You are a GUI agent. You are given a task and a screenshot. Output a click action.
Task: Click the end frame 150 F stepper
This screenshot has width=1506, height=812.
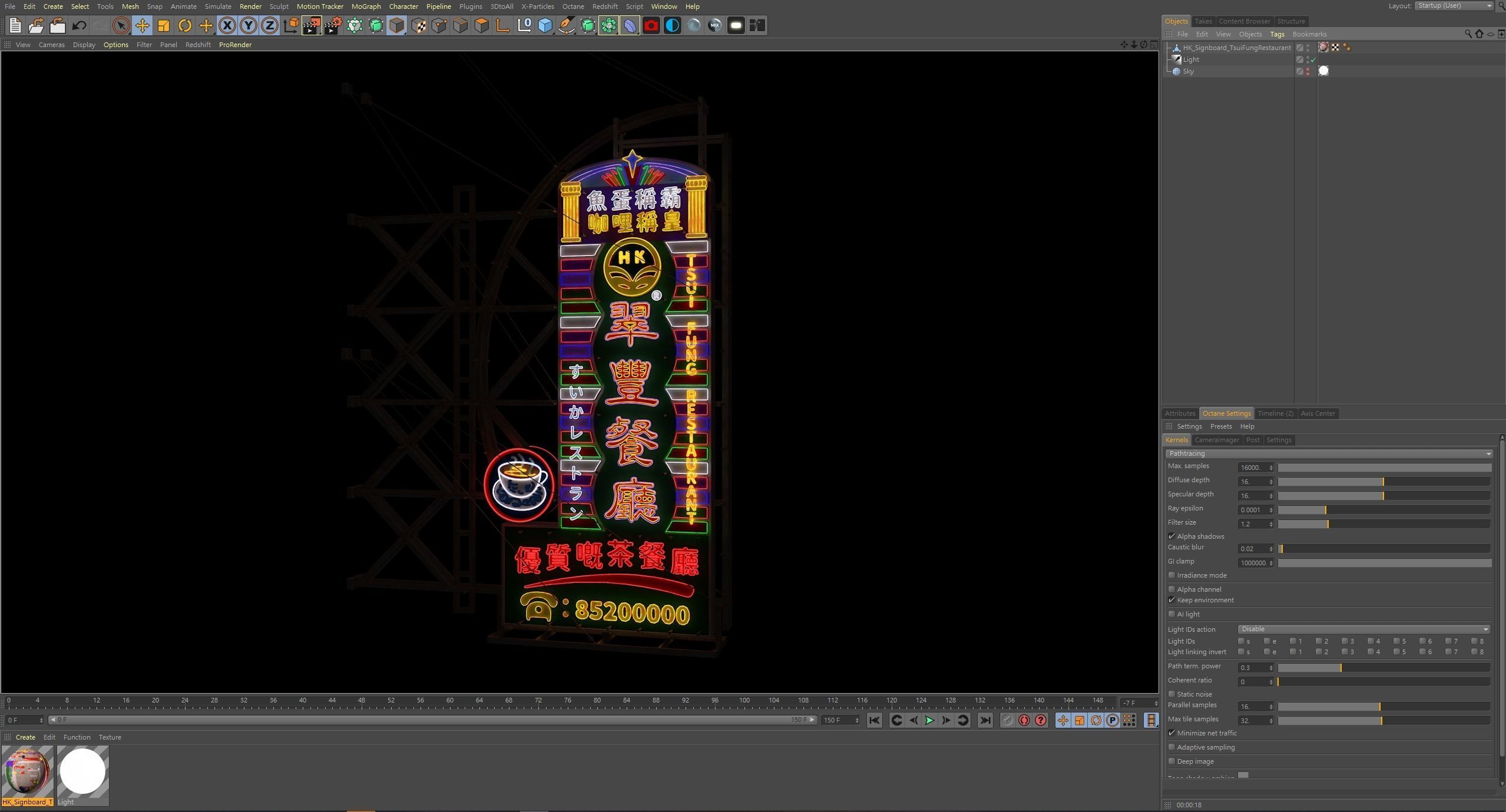856,720
